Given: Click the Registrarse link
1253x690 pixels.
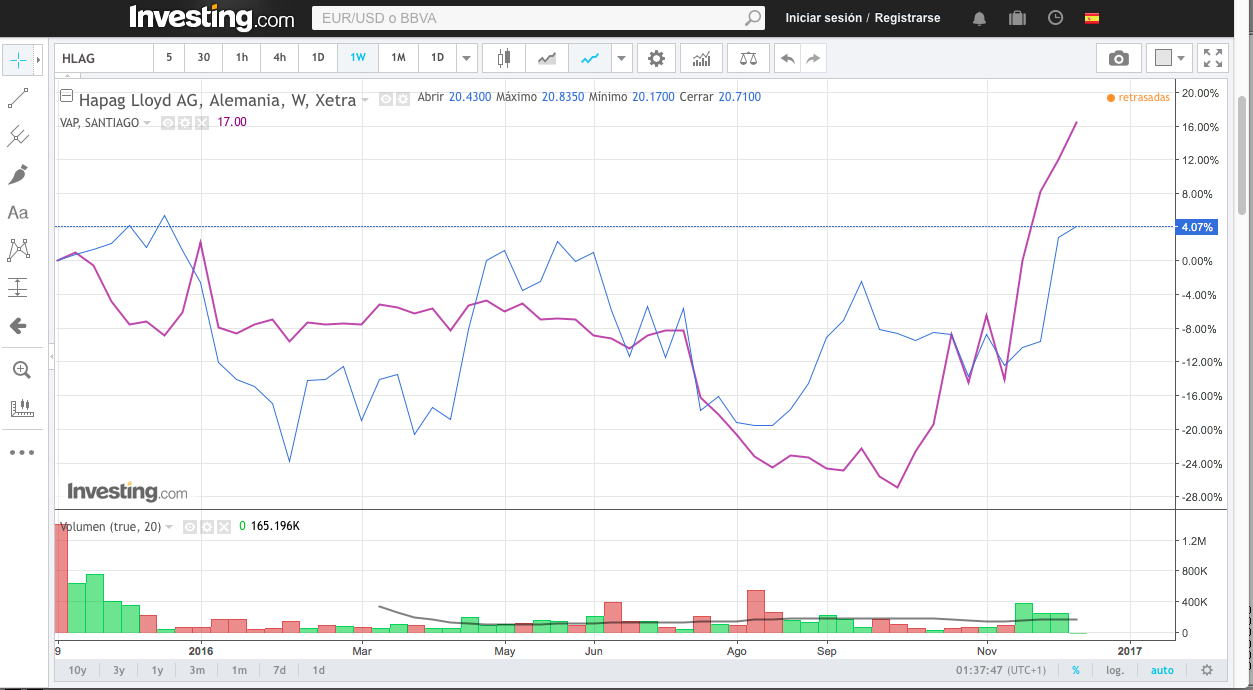Looking at the screenshot, I should click(908, 18).
